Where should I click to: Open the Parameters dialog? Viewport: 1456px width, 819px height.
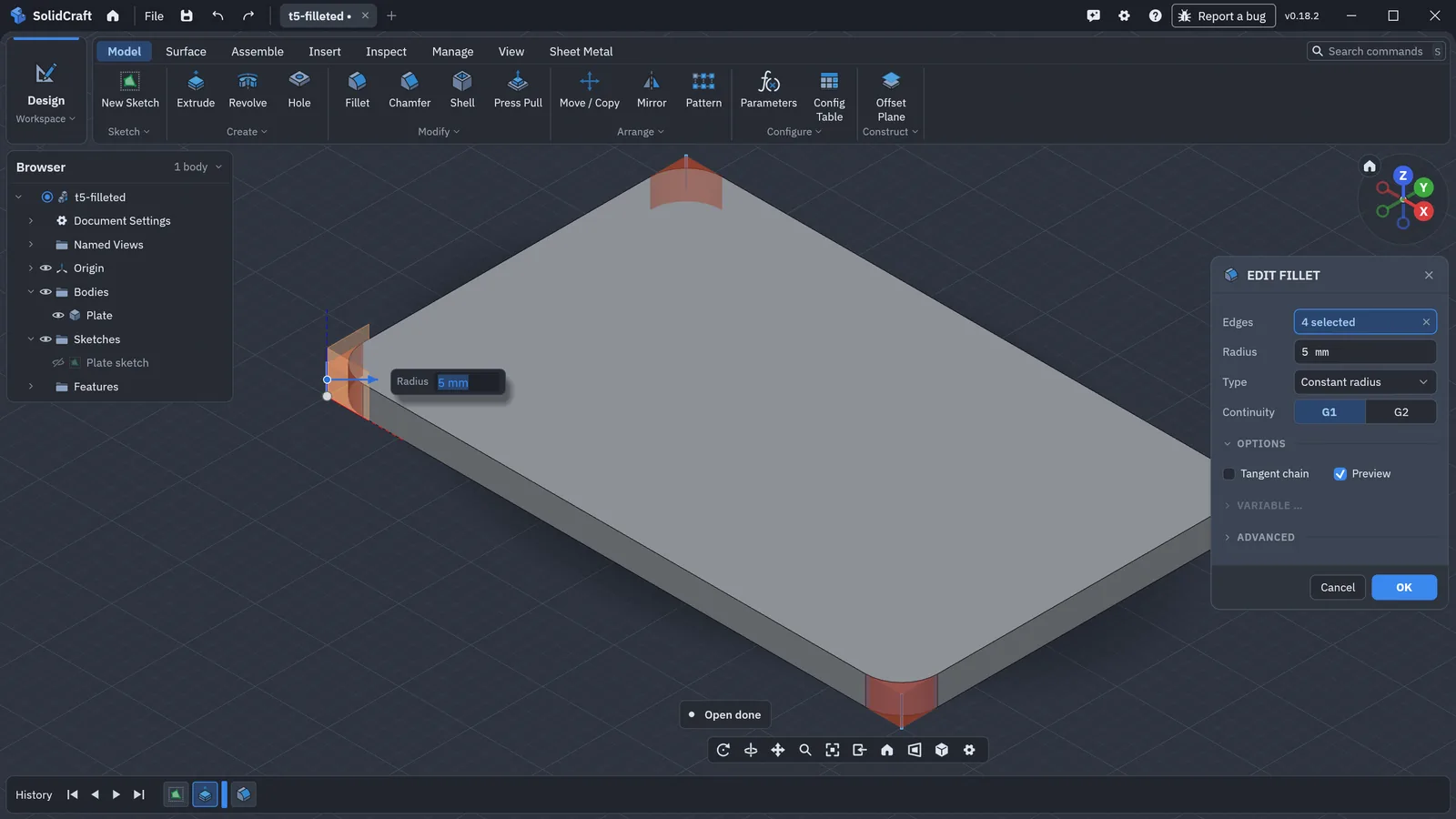click(769, 90)
